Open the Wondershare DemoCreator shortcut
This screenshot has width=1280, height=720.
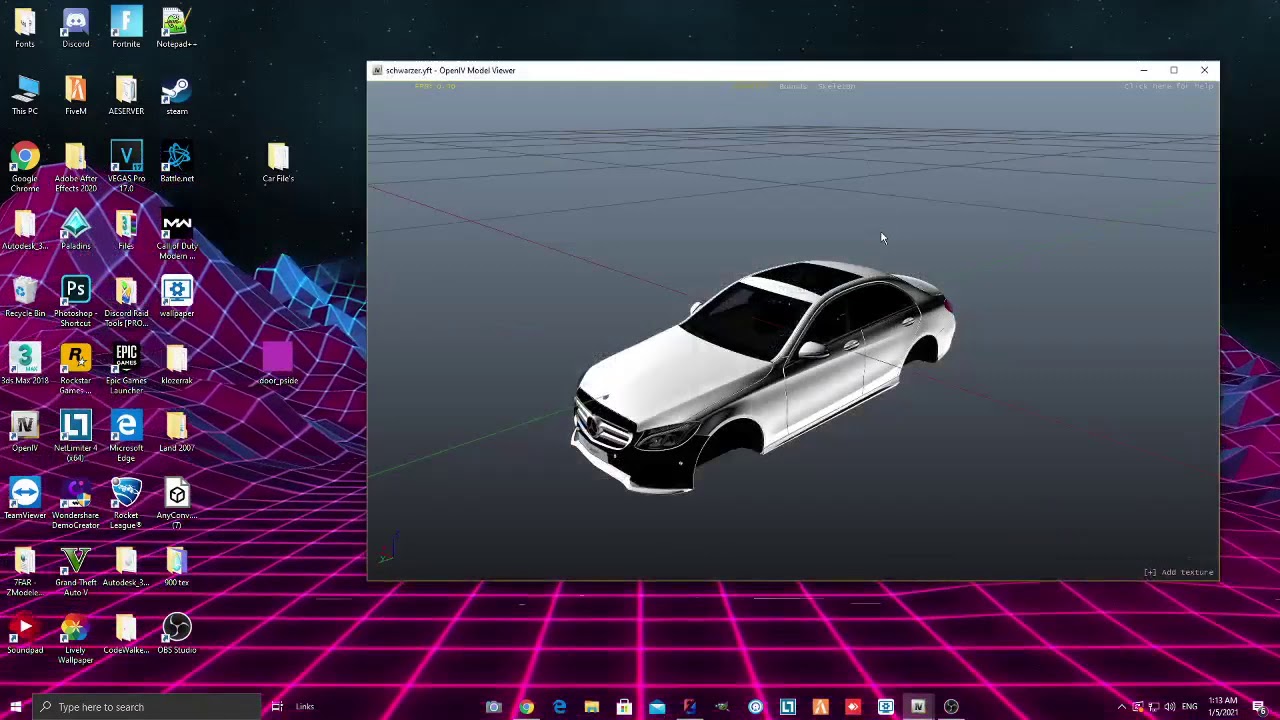coord(75,503)
